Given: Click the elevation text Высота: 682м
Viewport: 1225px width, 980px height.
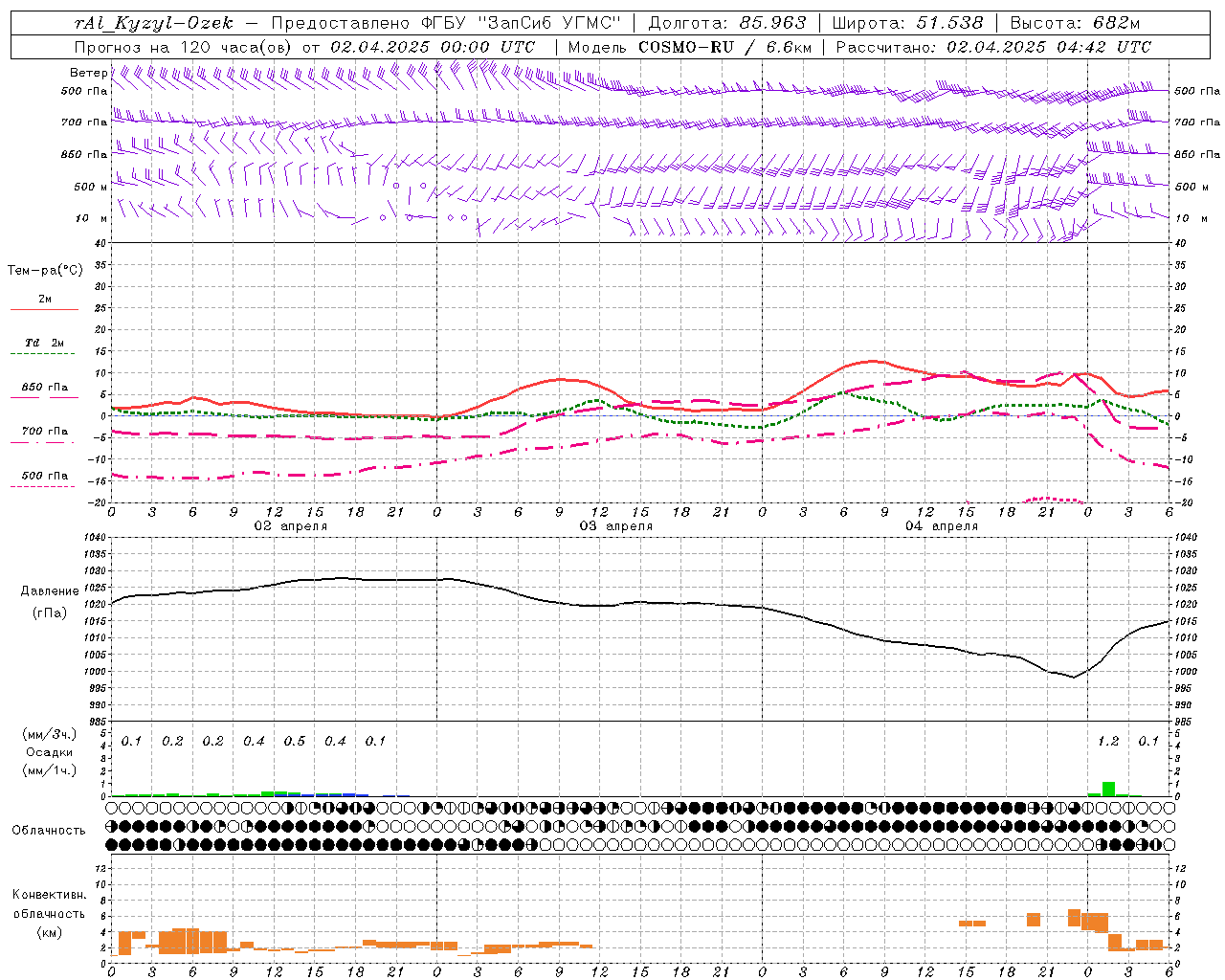Looking at the screenshot, I should coord(1075,23).
